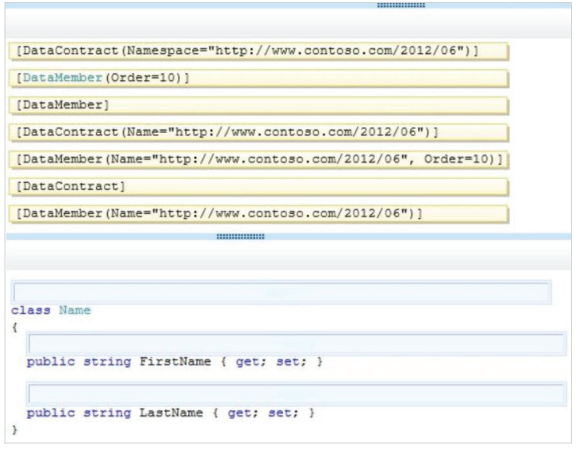Select DataMember with Name and Order=10 block
The width and height of the screenshot is (577, 453).
[x=259, y=159]
